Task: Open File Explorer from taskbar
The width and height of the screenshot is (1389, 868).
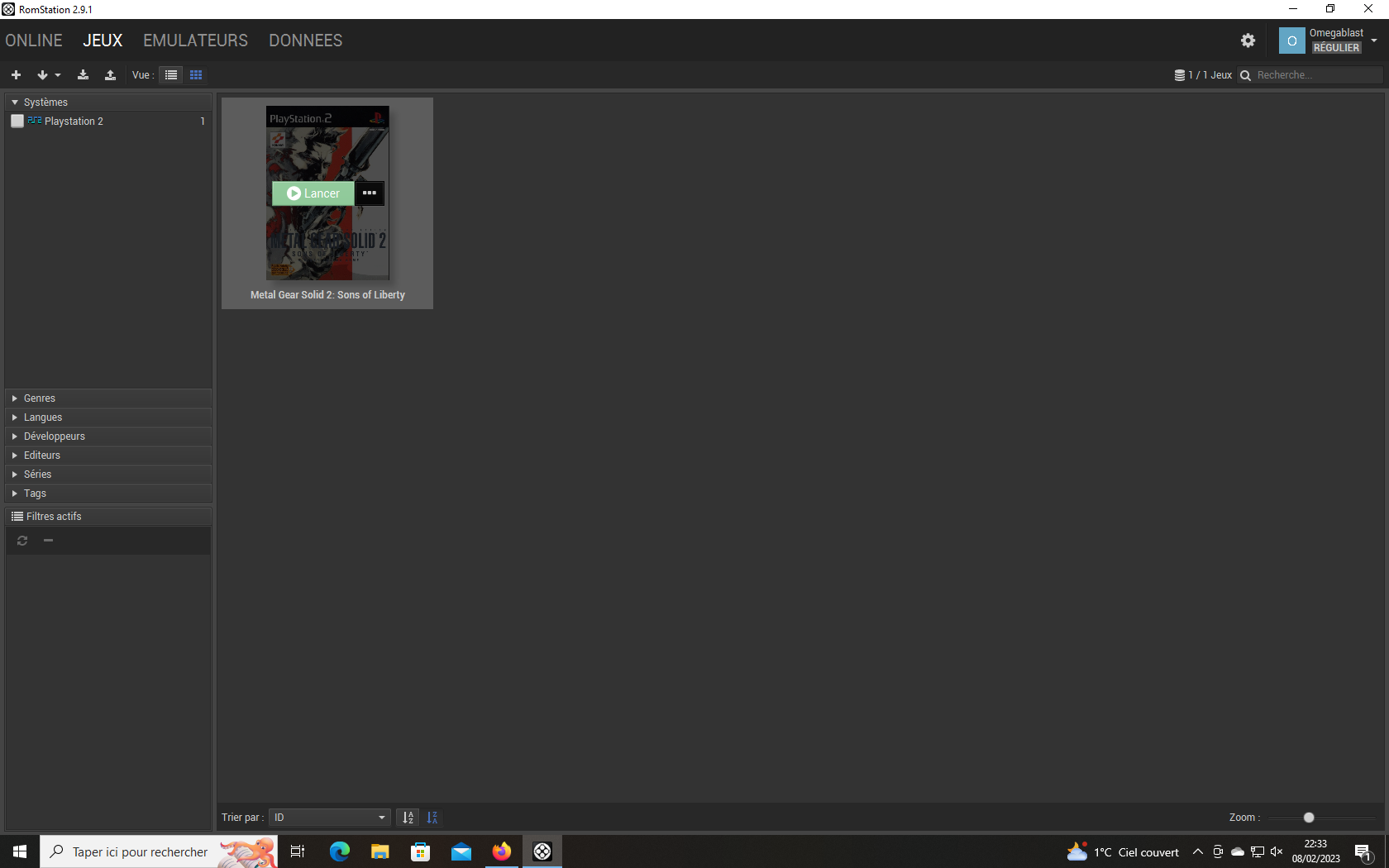Action: pos(380,851)
